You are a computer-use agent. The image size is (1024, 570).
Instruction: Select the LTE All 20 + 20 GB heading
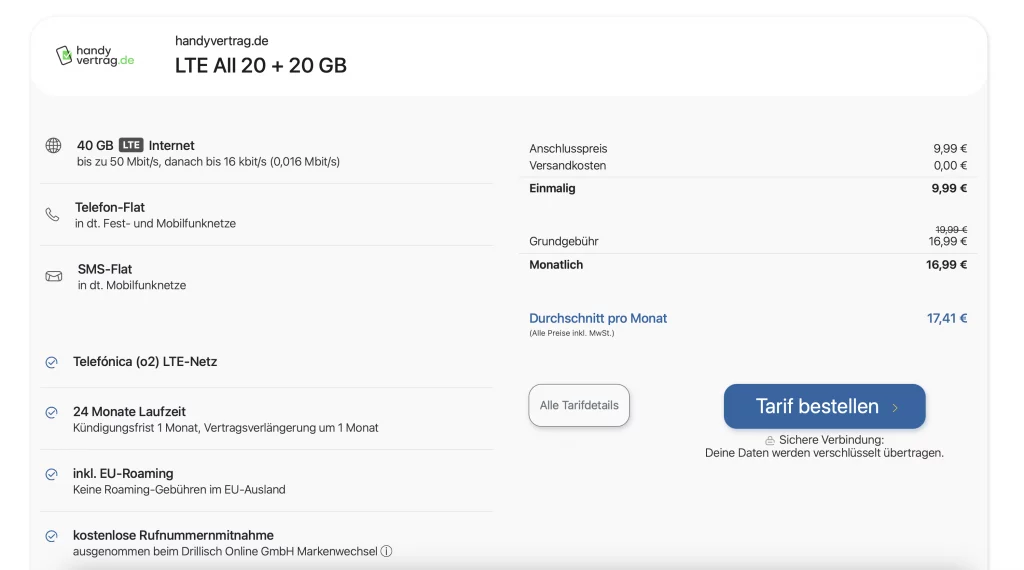(261, 66)
